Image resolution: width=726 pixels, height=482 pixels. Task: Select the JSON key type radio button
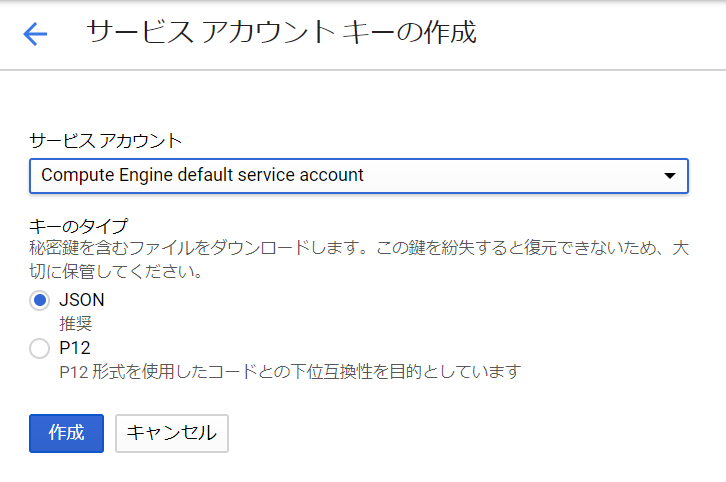click(x=39, y=300)
